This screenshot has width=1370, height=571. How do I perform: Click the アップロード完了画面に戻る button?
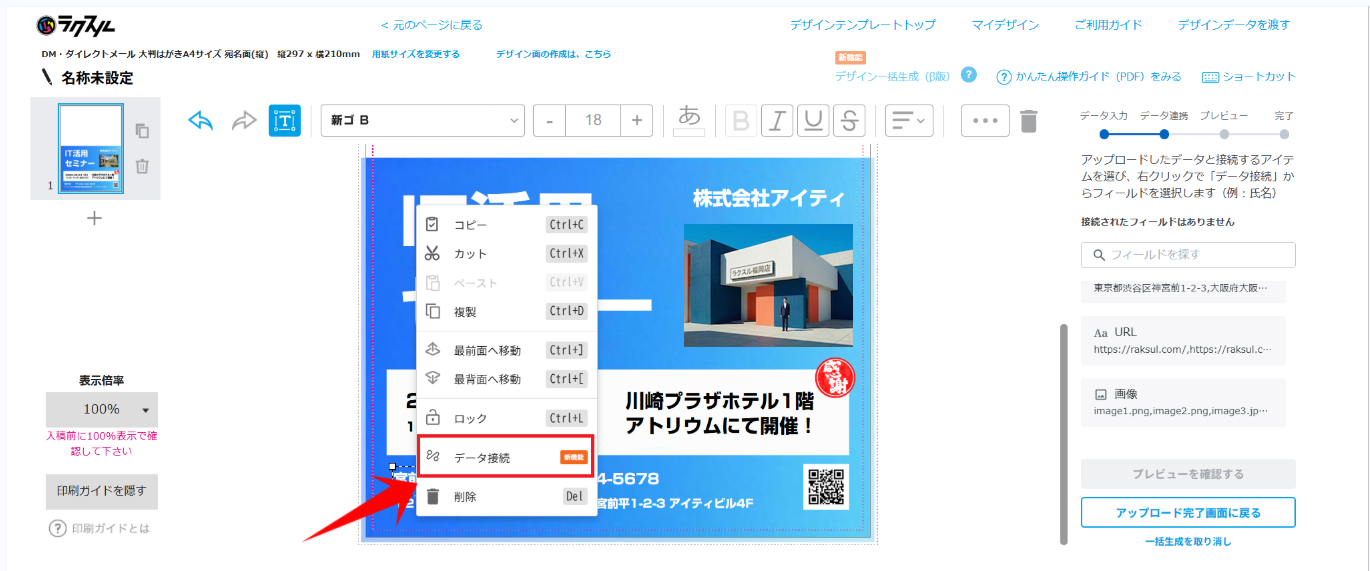[x=1188, y=512]
